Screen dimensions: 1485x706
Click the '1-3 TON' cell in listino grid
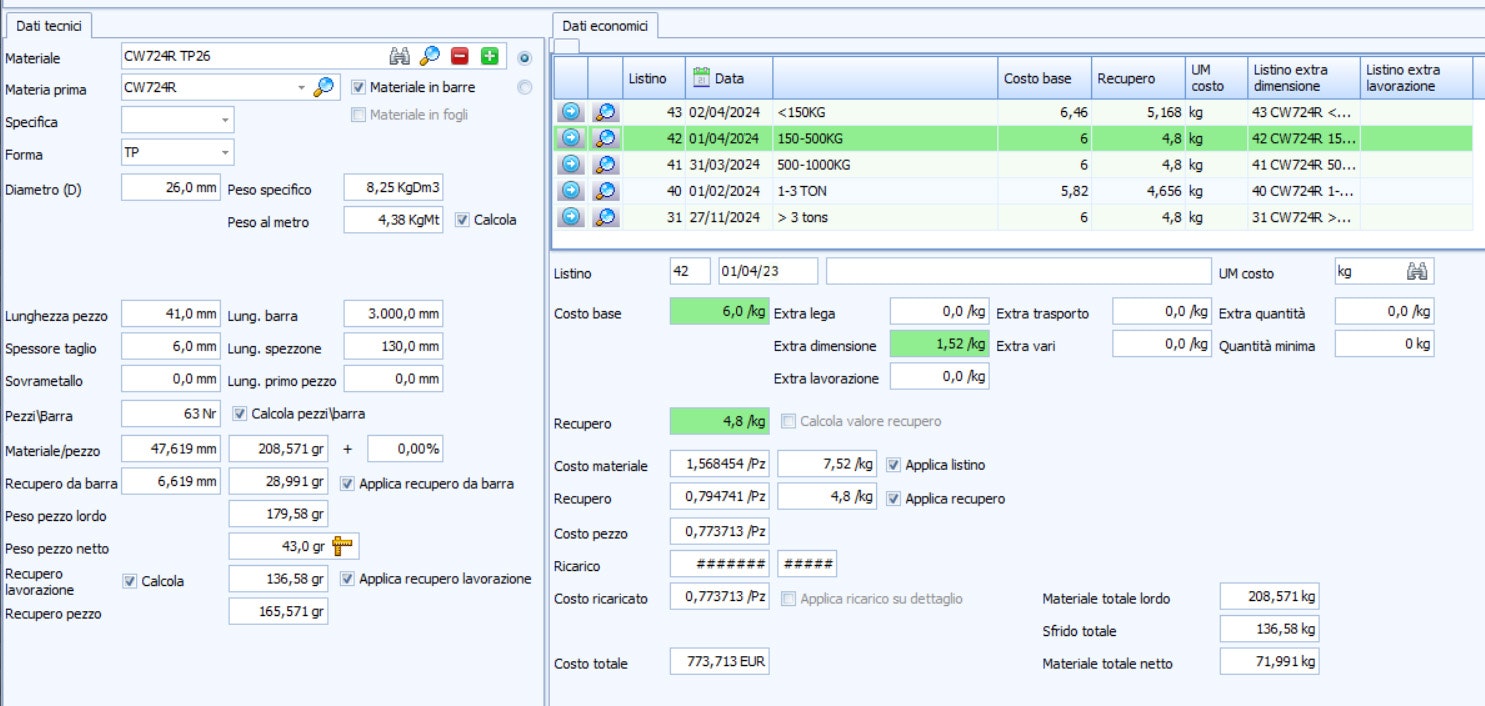tap(885, 190)
